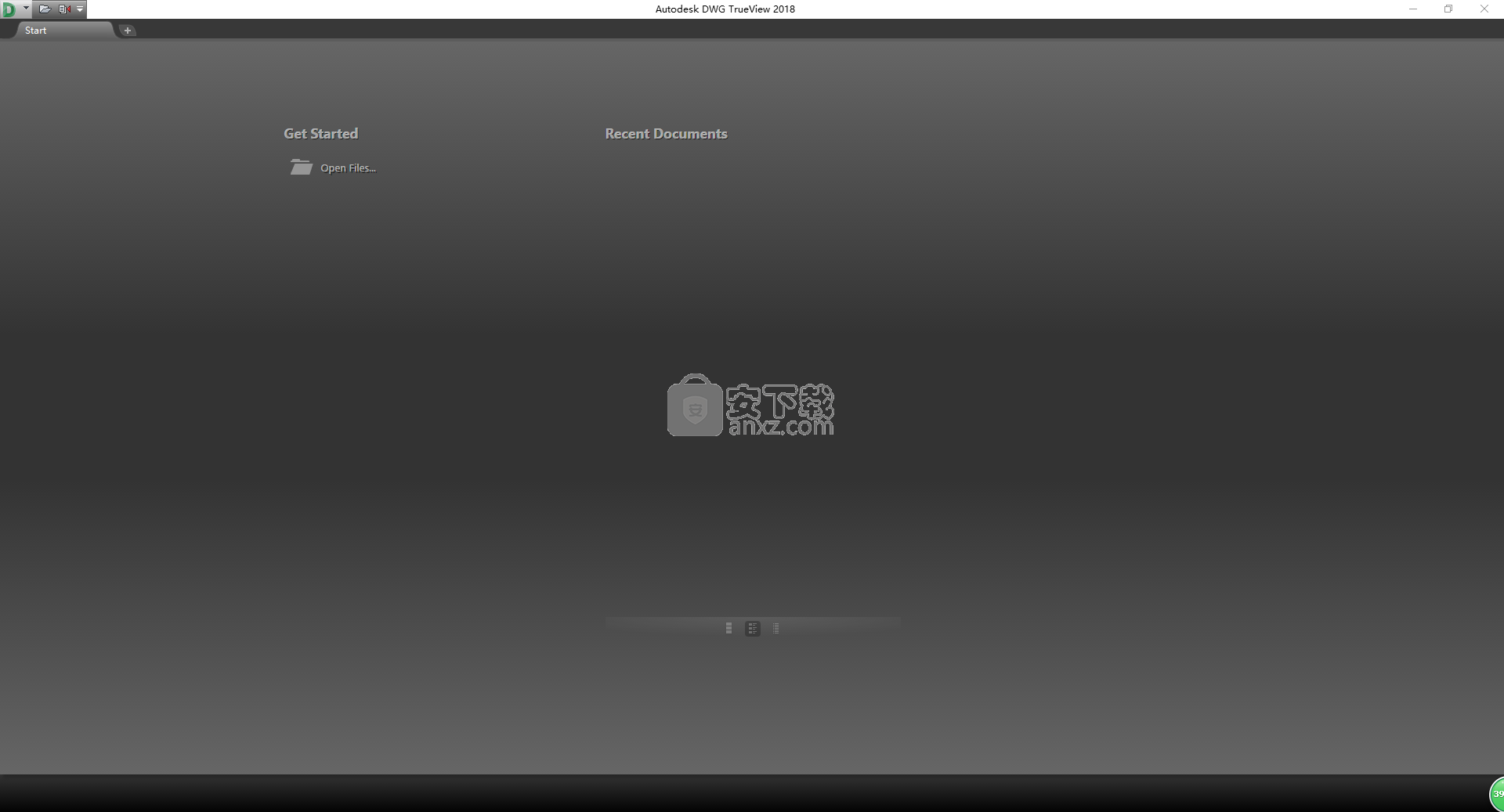Expand the application menu dropdown arrow
1504x812 pixels.
pos(26,9)
